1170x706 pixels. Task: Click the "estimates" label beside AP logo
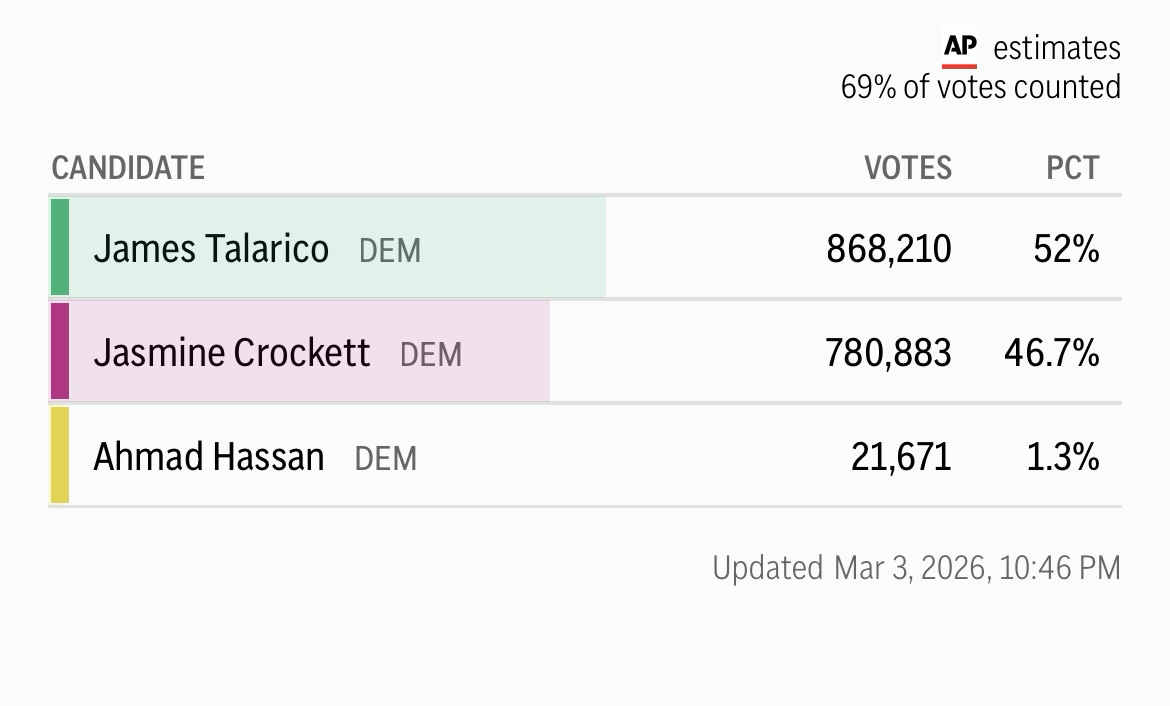[x=1057, y=48]
